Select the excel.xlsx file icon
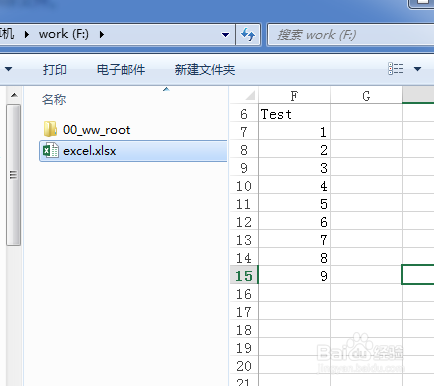This screenshot has width=434, height=386. 51,151
